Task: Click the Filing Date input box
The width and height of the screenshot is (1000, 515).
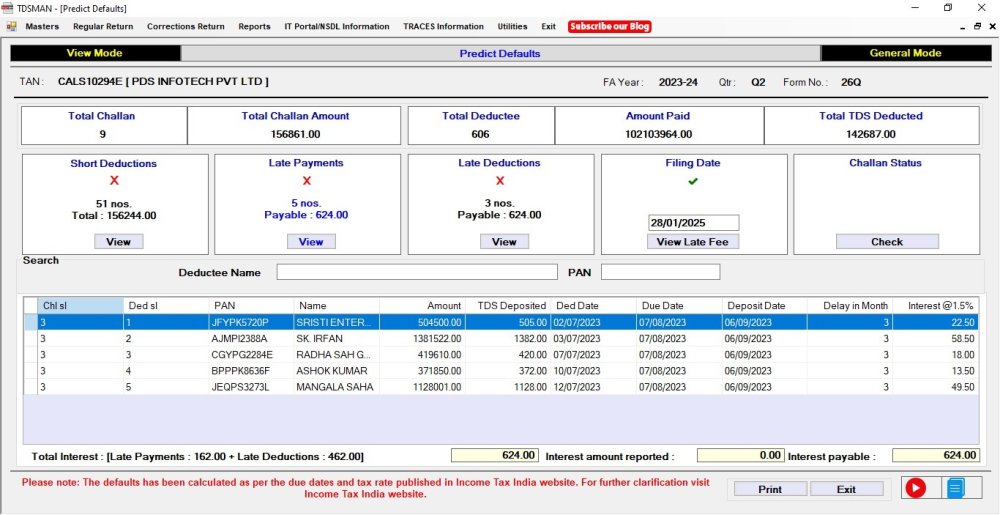Action: click(x=693, y=223)
